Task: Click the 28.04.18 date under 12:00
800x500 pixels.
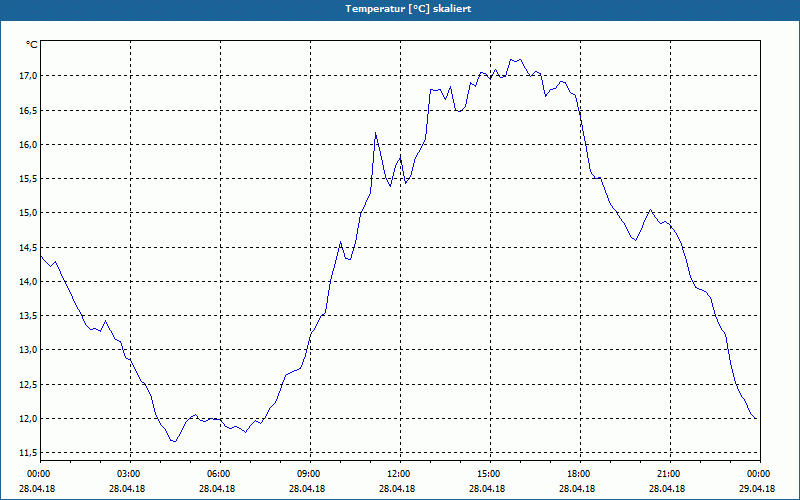Action: (x=397, y=489)
